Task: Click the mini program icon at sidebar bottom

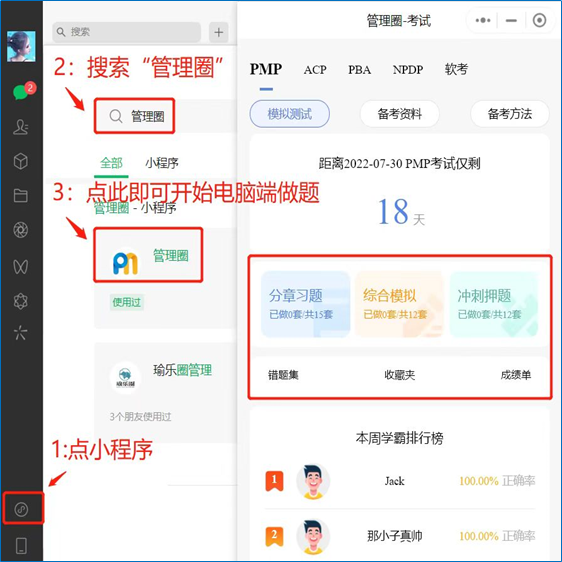Action: click(x=21, y=509)
